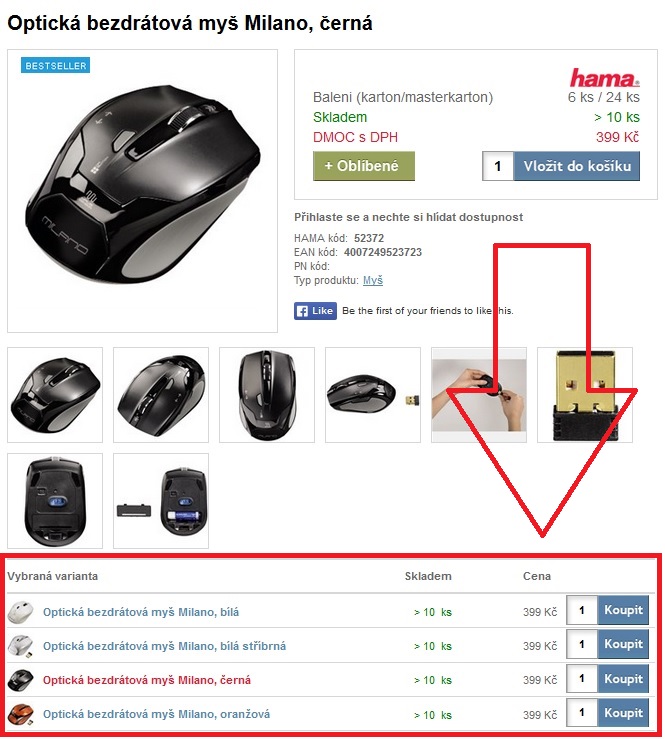
Task: Open link Optická bezdrátová myš Milano, oranžová
Action: [x=156, y=714]
